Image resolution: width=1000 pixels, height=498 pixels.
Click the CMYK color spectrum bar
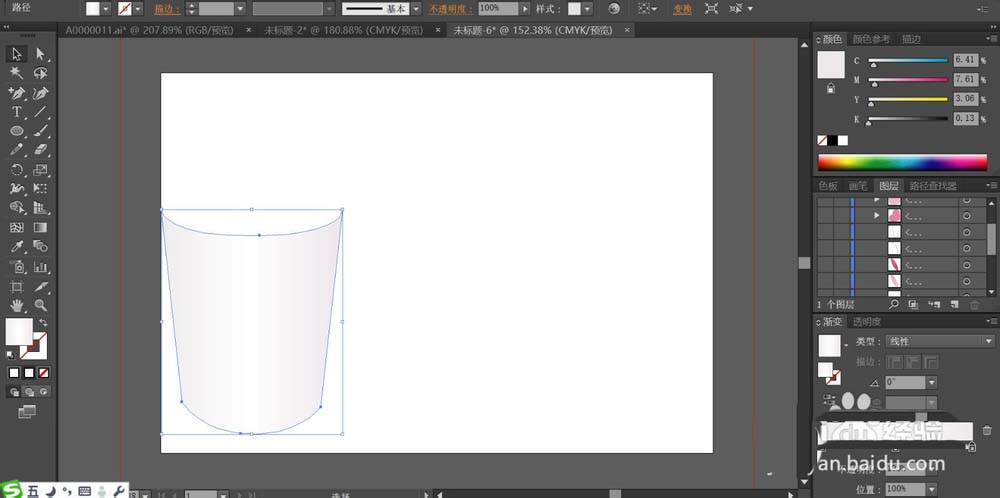point(902,162)
